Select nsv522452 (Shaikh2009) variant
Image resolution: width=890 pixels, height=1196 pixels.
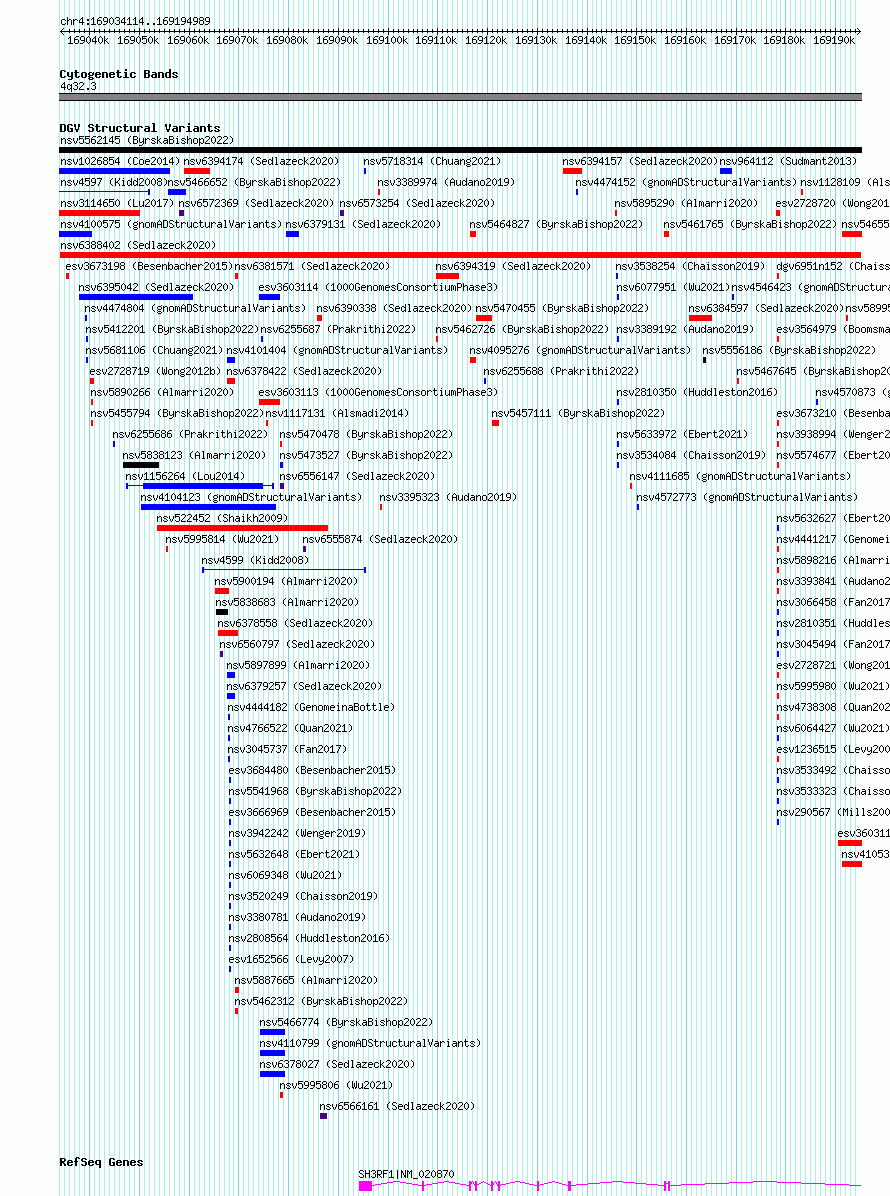click(x=222, y=518)
